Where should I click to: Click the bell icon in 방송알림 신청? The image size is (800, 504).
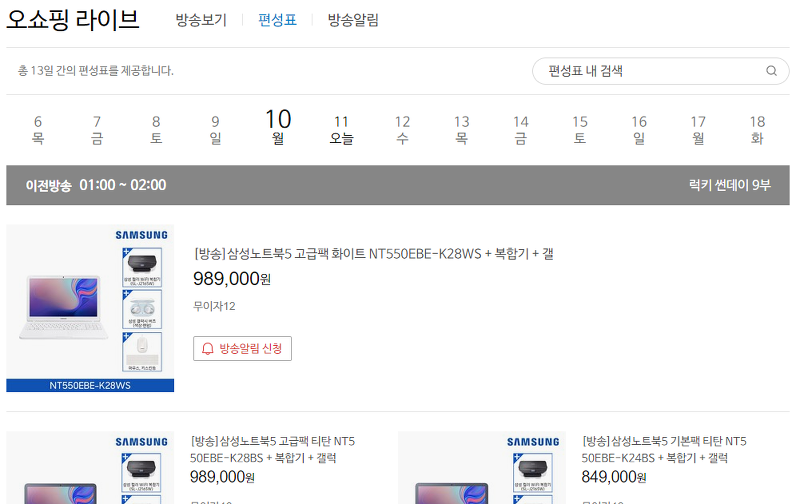(x=208, y=348)
